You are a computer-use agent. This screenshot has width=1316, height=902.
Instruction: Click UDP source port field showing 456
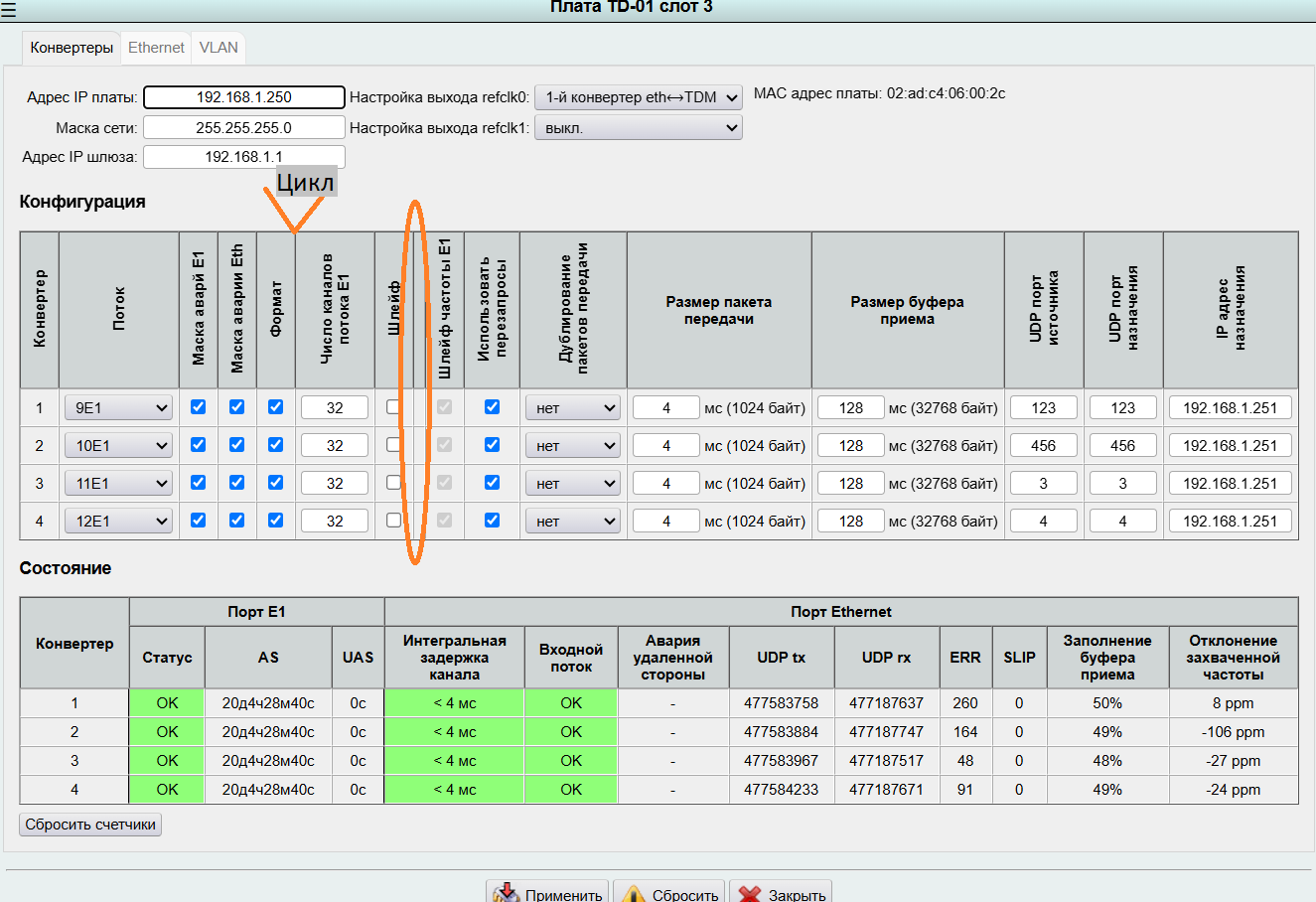click(1044, 446)
